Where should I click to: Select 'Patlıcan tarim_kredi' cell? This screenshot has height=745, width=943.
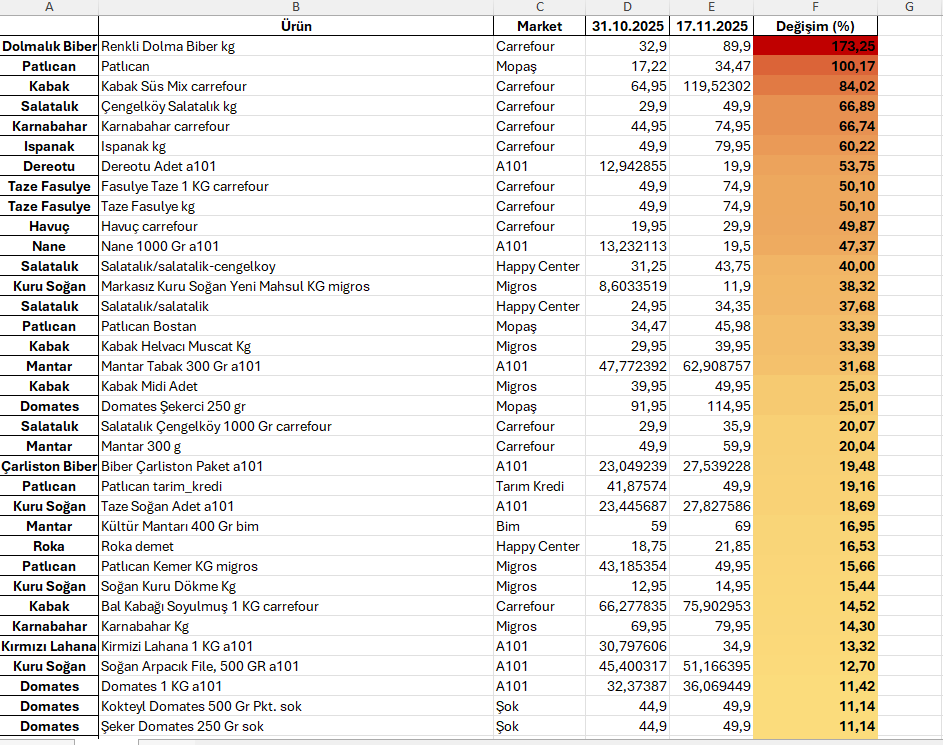[296, 486]
